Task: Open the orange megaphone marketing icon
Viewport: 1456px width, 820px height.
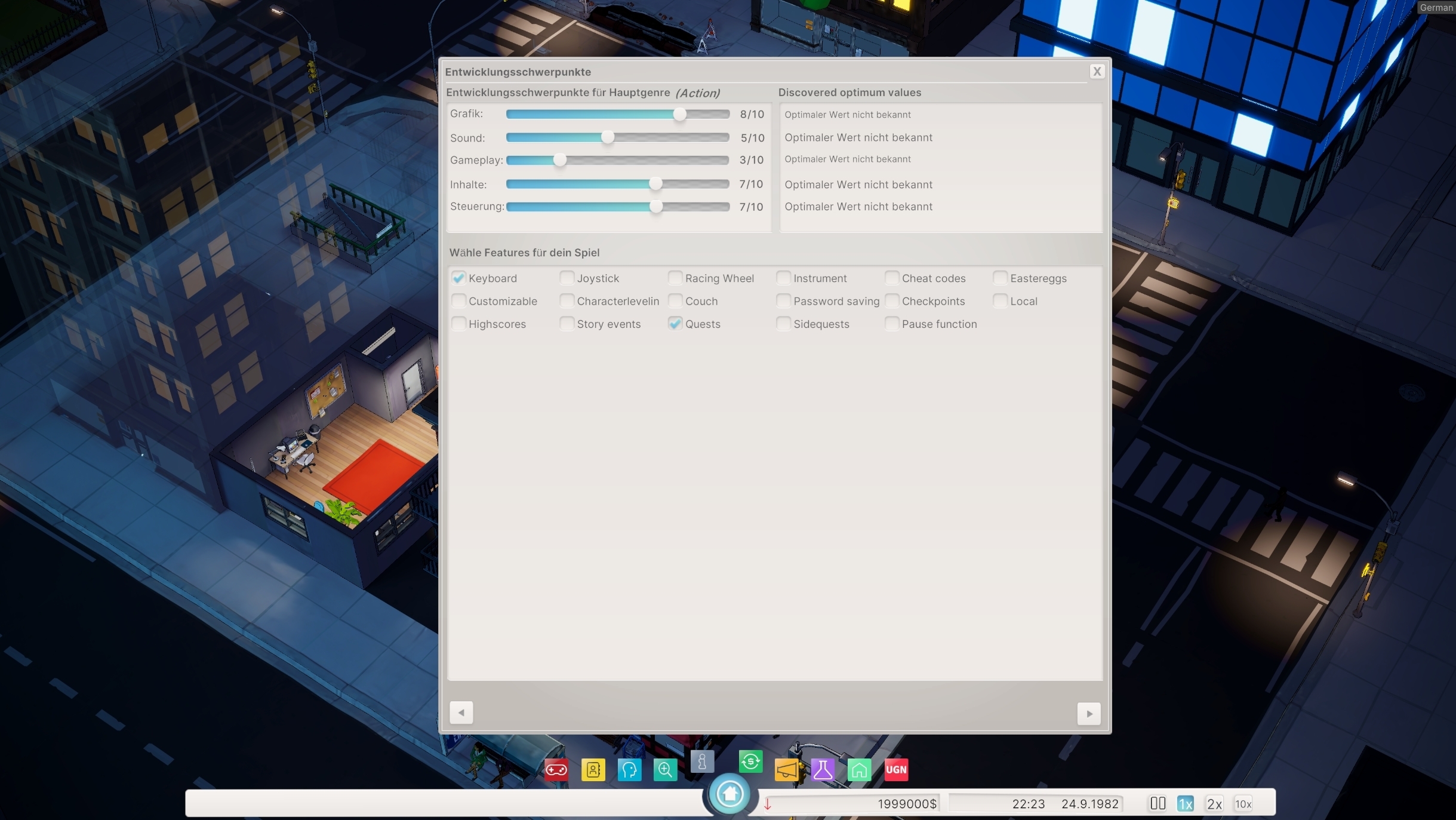Action: point(787,769)
